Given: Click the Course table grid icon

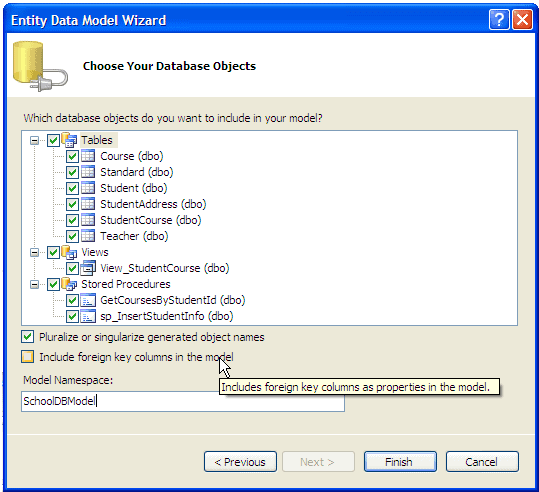Looking at the screenshot, I should pos(88,156).
